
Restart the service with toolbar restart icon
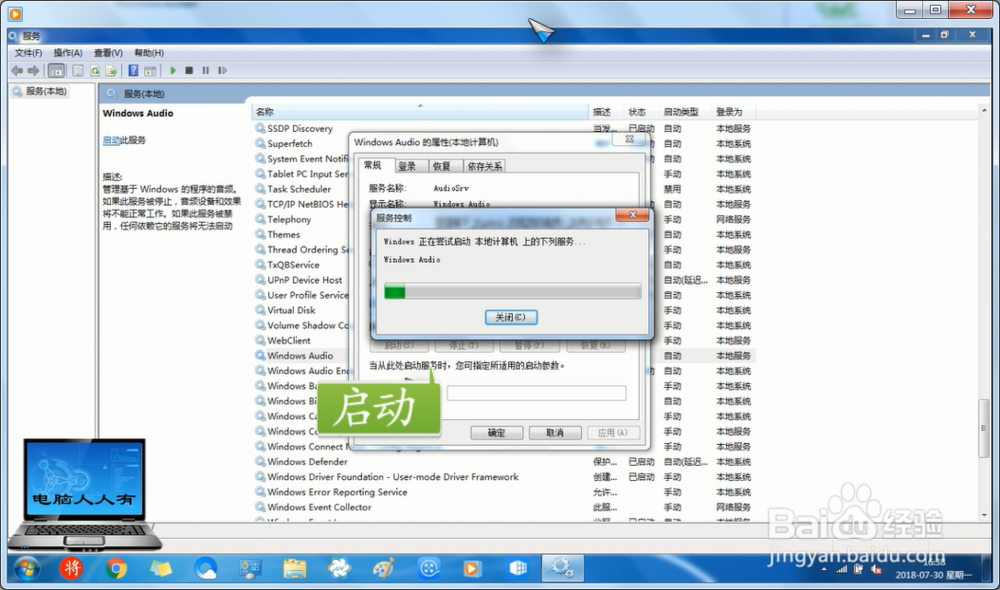222,71
